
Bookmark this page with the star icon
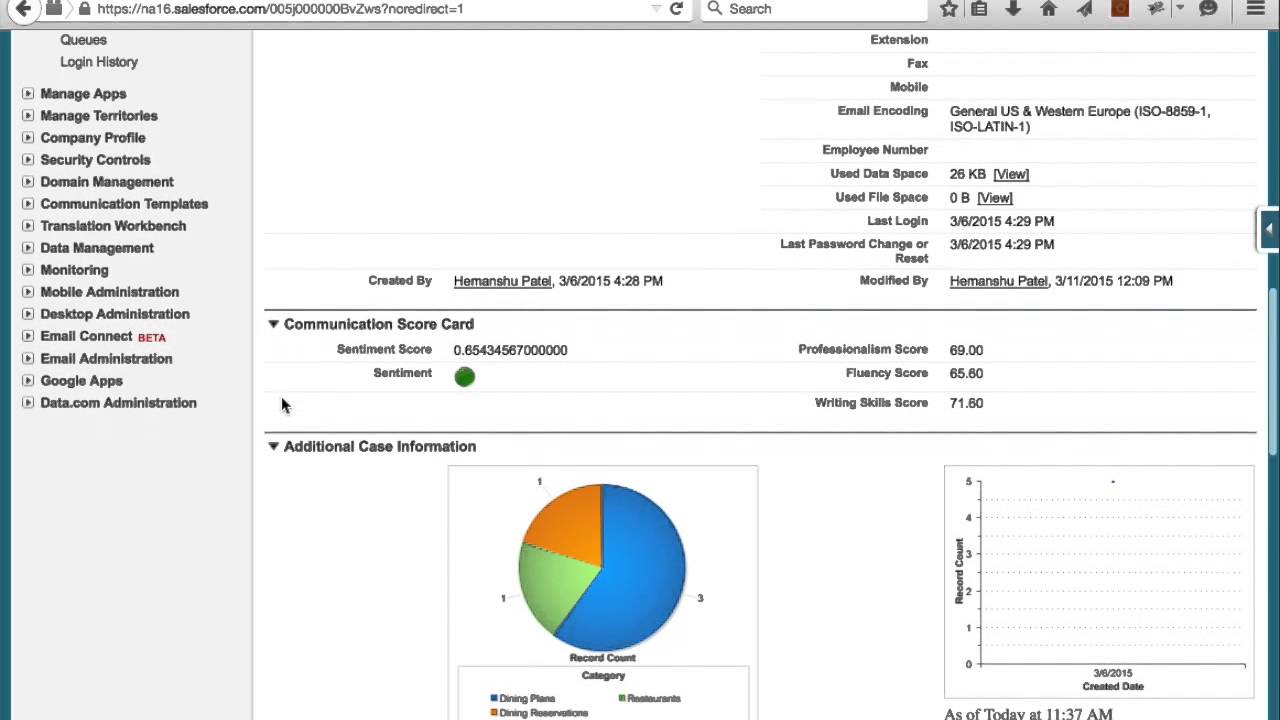tap(949, 8)
